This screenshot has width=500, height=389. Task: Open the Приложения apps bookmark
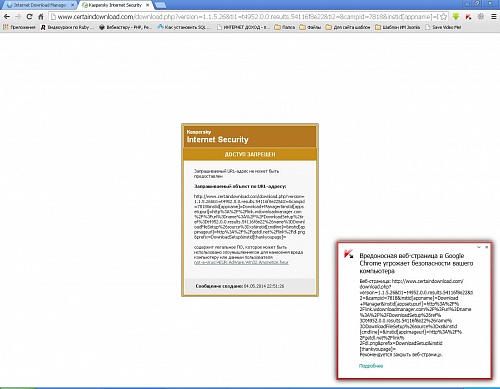pyautogui.click(x=19, y=27)
